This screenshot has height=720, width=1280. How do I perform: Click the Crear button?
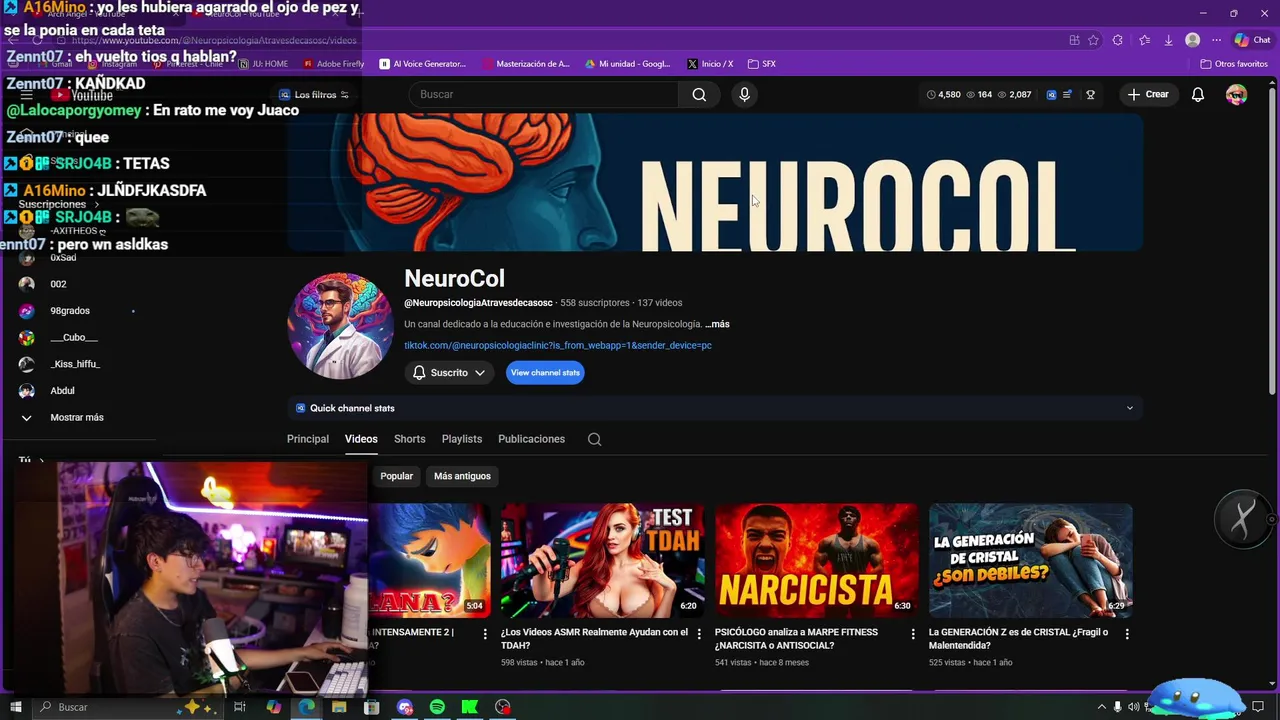pos(1148,94)
